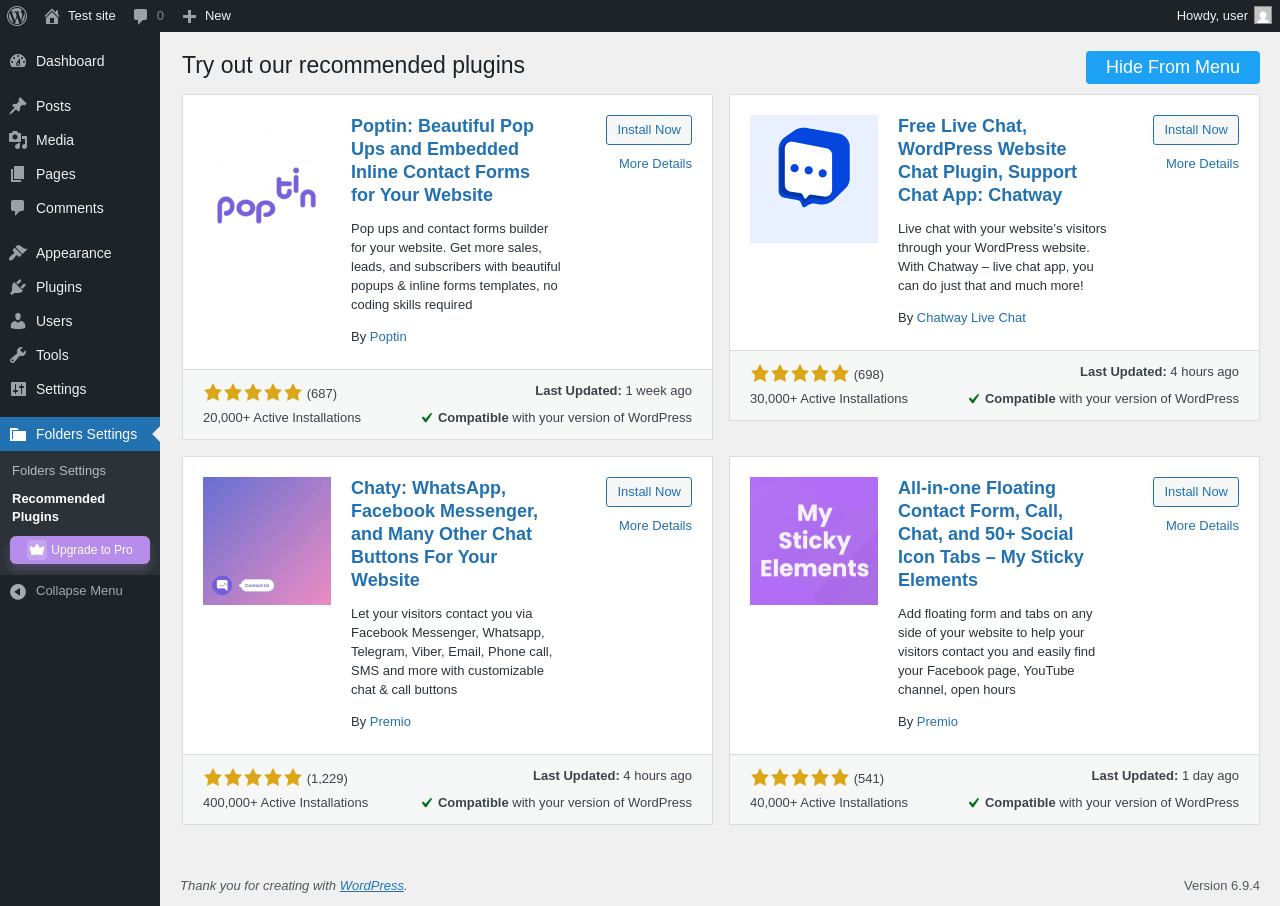Hide recommended plugins from the menu

(1173, 67)
